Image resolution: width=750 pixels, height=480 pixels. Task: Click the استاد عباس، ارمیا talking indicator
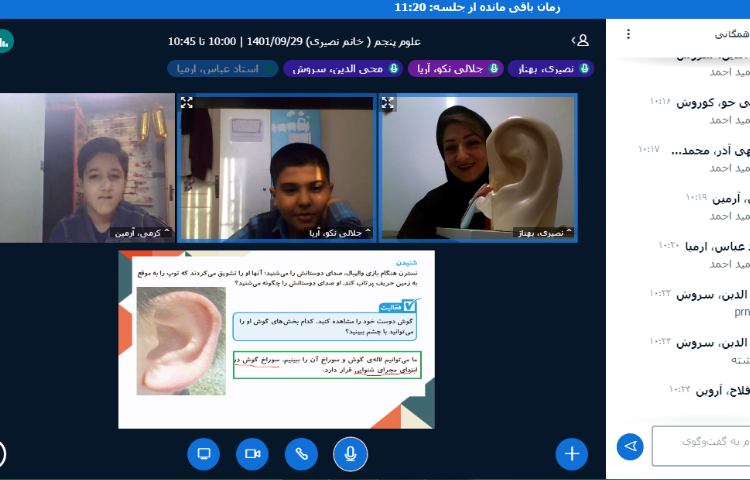pos(222,69)
